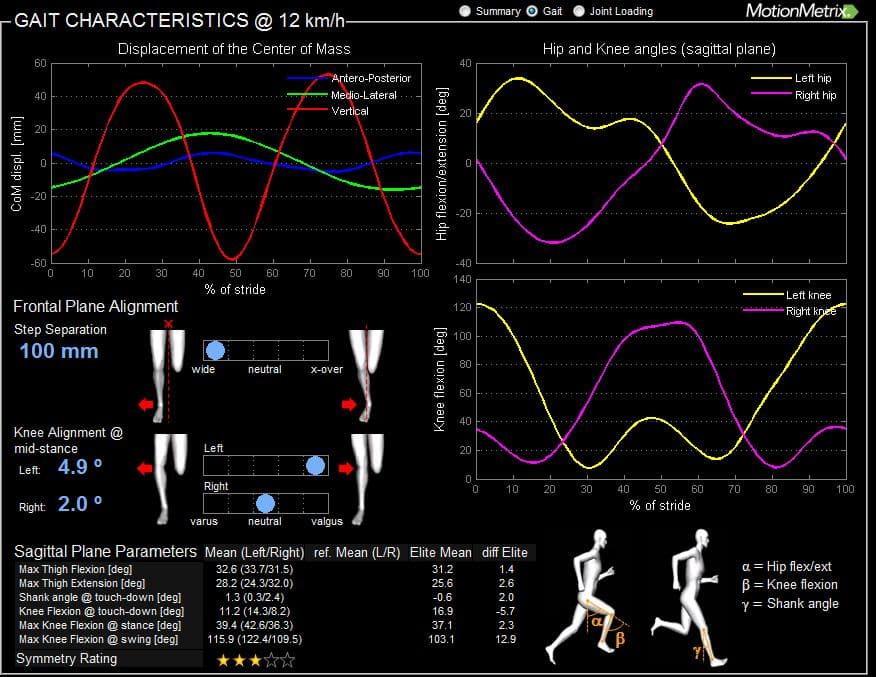
Task: Click the Max Thigh Extension [deg] row label
Action: pyautogui.click(x=82, y=583)
